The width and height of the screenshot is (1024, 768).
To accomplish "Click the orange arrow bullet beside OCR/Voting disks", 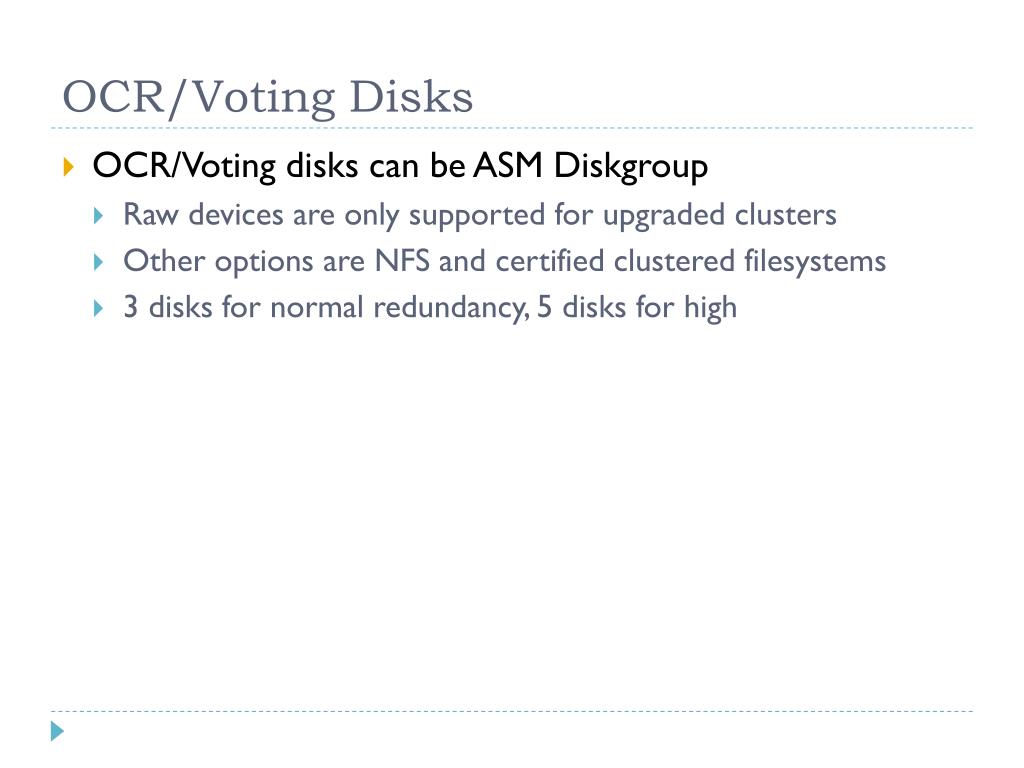I will (68, 166).
